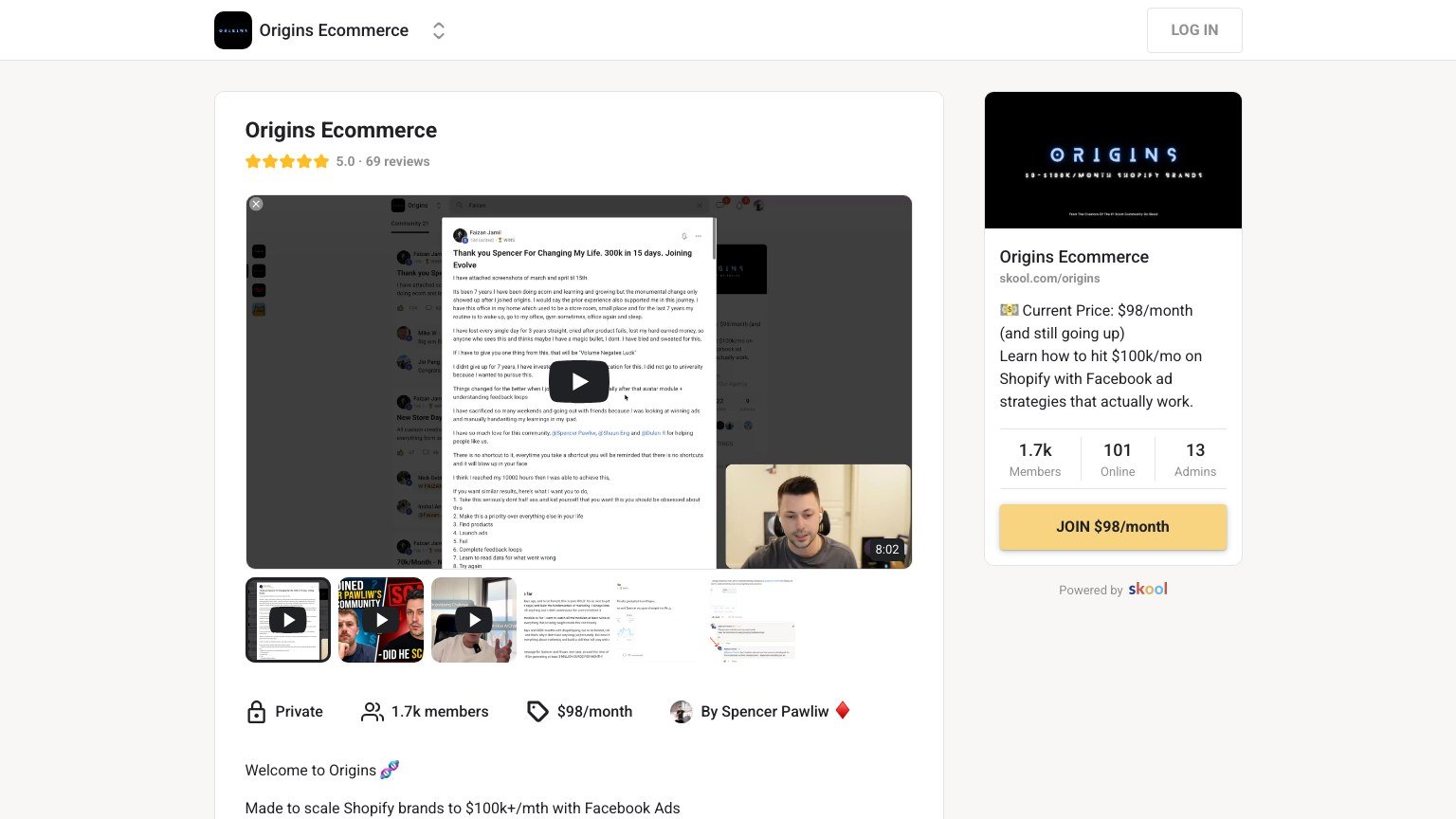Click the Origins Ecommerce sidebar title
Screen dimensions: 1456x819
(1074, 257)
